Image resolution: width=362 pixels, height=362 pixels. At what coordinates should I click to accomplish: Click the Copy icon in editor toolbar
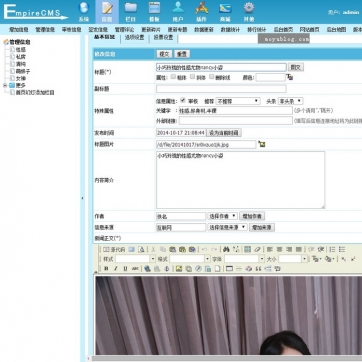pos(163,249)
